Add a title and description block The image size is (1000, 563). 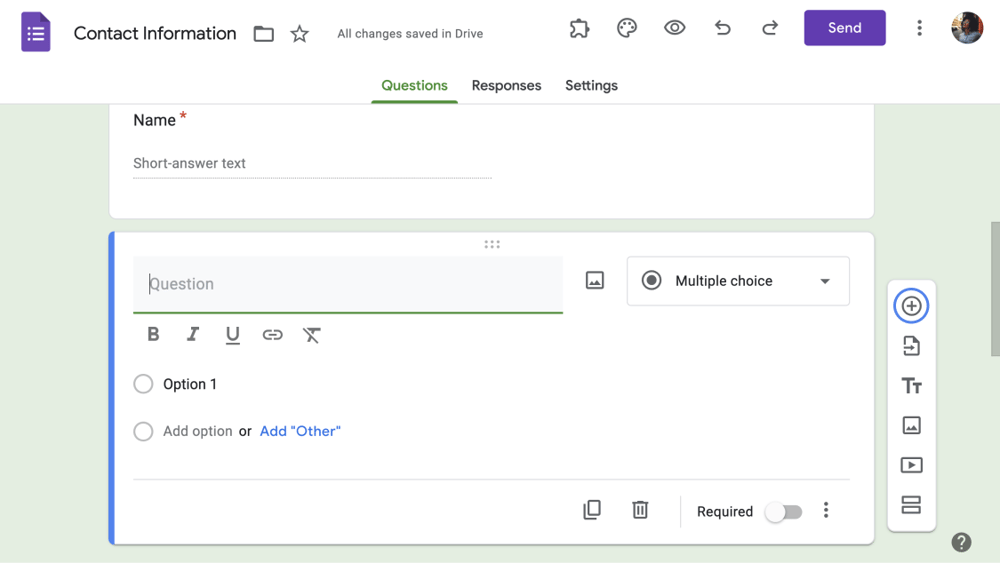tap(911, 386)
